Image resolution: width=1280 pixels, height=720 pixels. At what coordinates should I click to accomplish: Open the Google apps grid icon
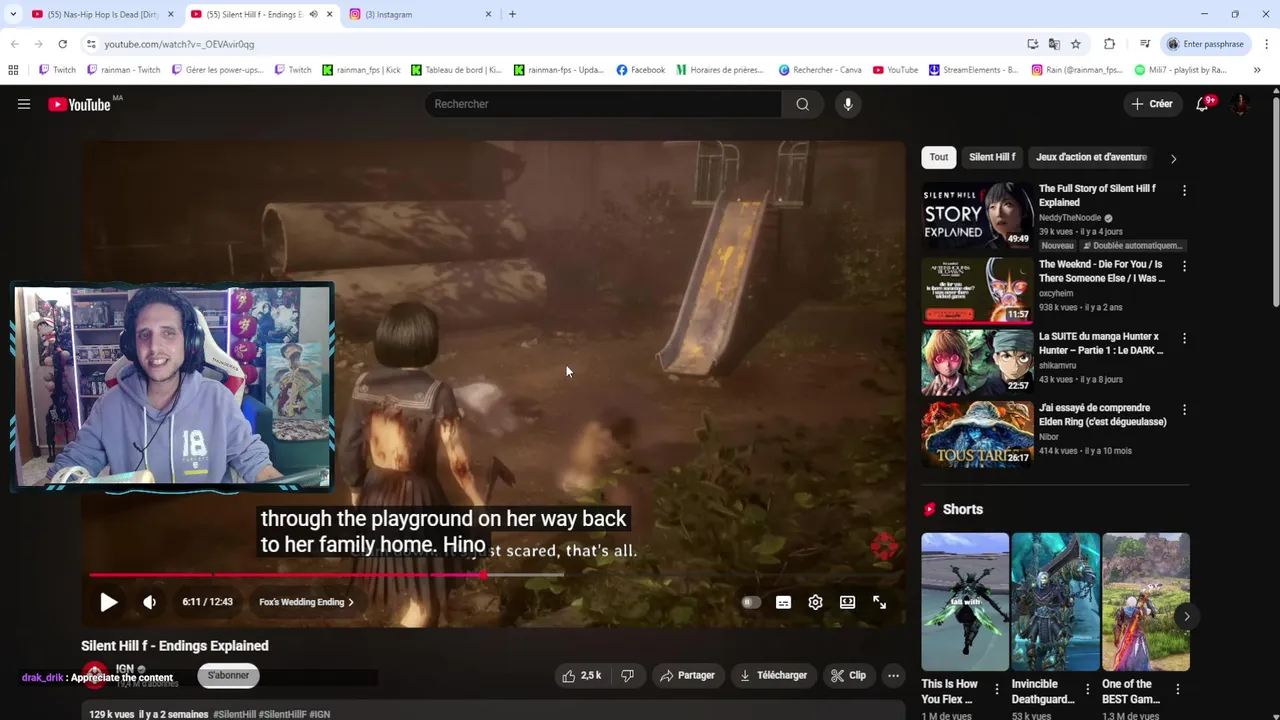click(x=13, y=70)
